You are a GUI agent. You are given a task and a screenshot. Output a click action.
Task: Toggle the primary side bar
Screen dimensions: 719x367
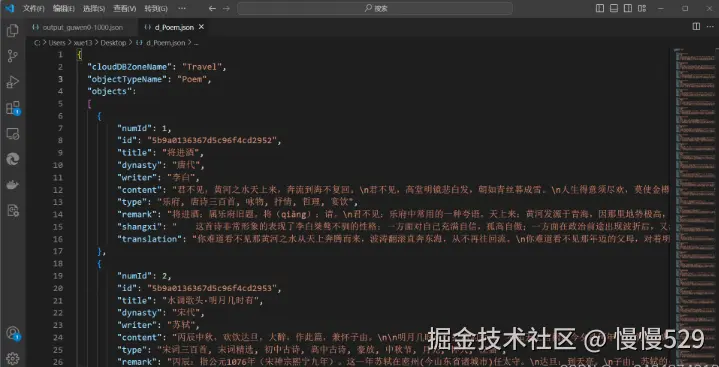tap(600, 8)
